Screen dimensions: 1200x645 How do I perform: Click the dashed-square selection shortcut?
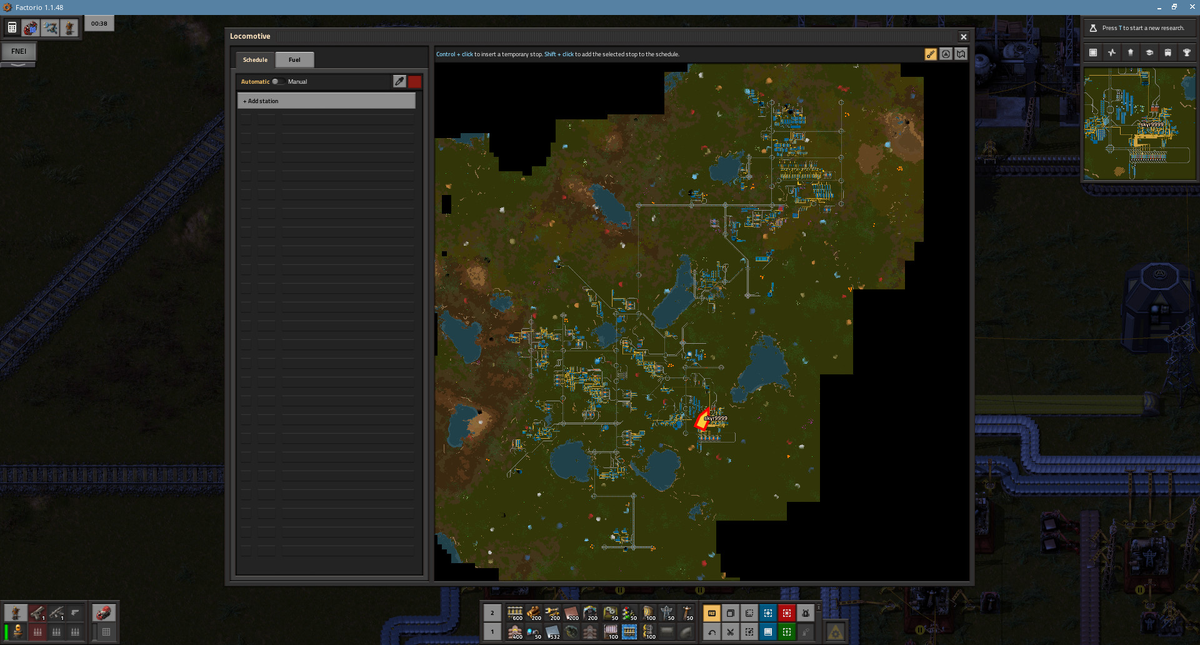click(749, 613)
